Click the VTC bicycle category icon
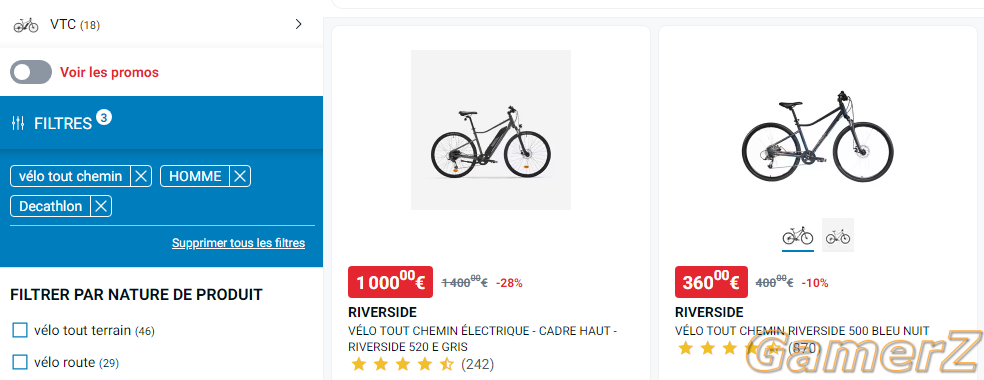 [x=26, y=25]
